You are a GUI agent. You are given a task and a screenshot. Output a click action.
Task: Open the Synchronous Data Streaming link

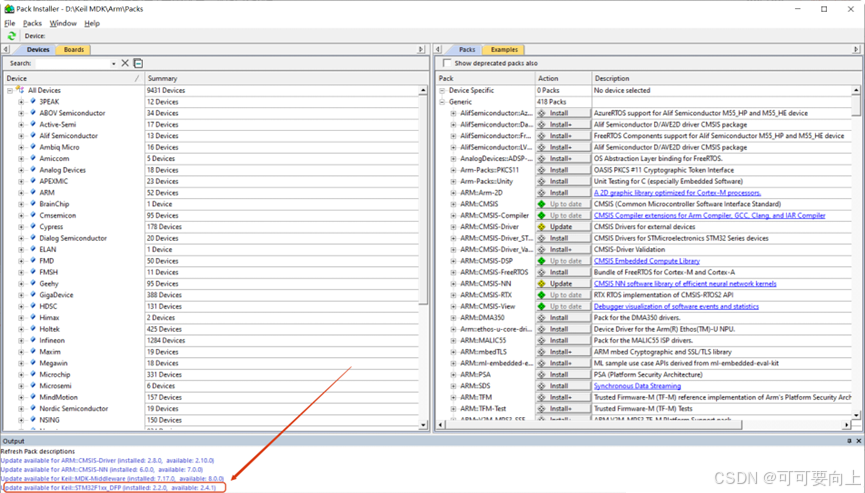[637, 386]
